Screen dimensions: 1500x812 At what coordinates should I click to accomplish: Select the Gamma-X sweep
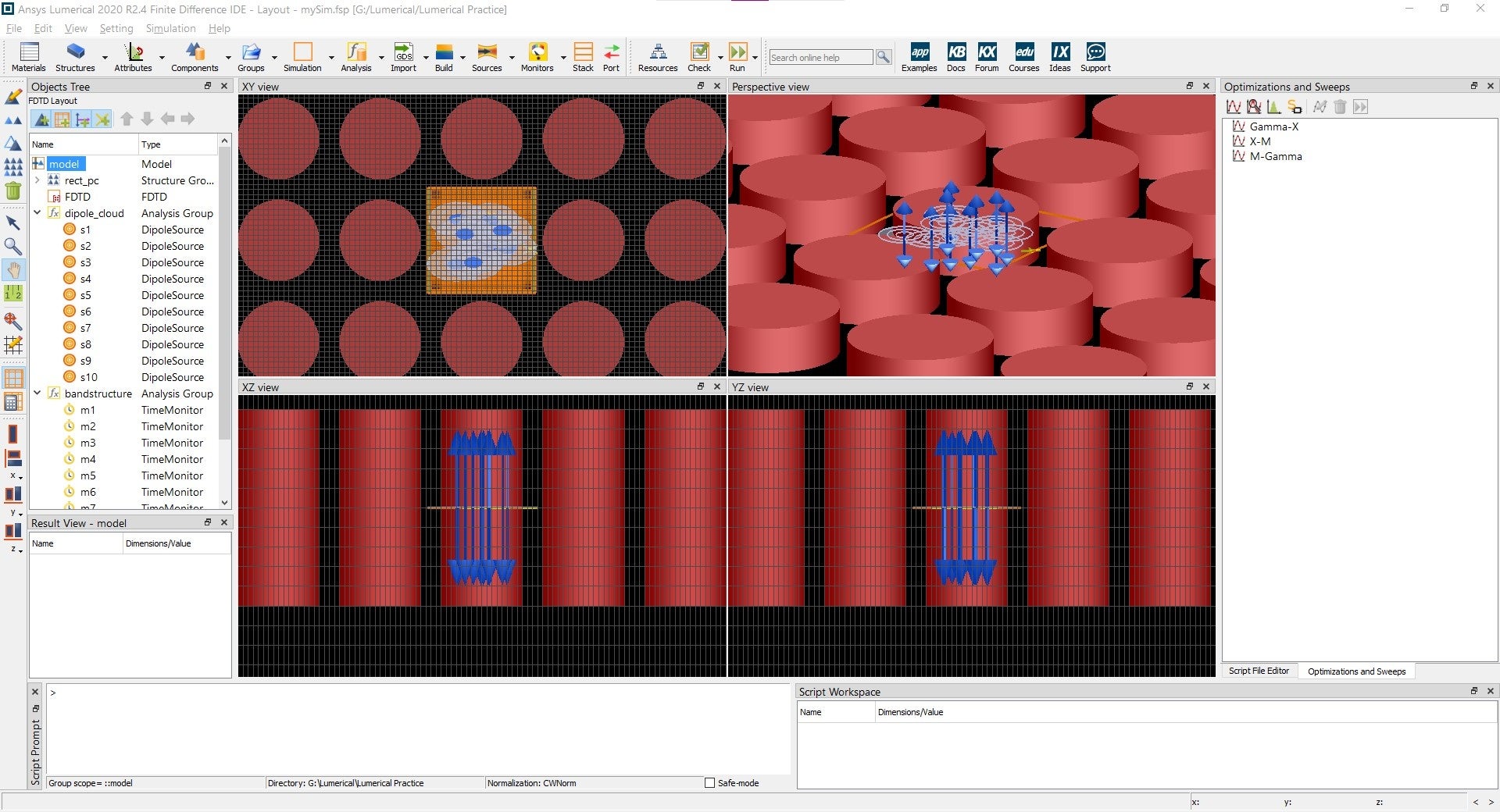click(1273, 126)
